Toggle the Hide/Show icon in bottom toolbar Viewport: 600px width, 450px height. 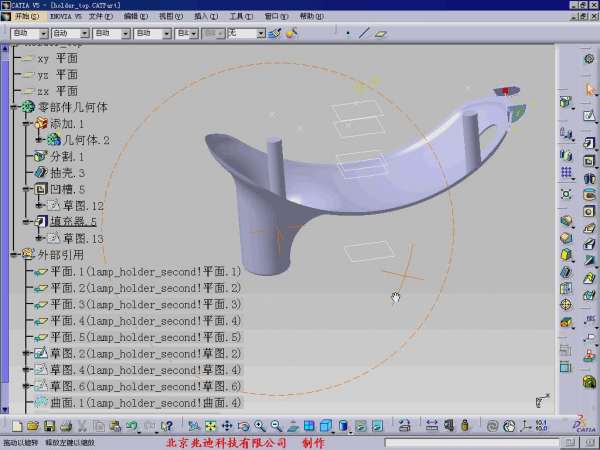click(x=361, y=426)
